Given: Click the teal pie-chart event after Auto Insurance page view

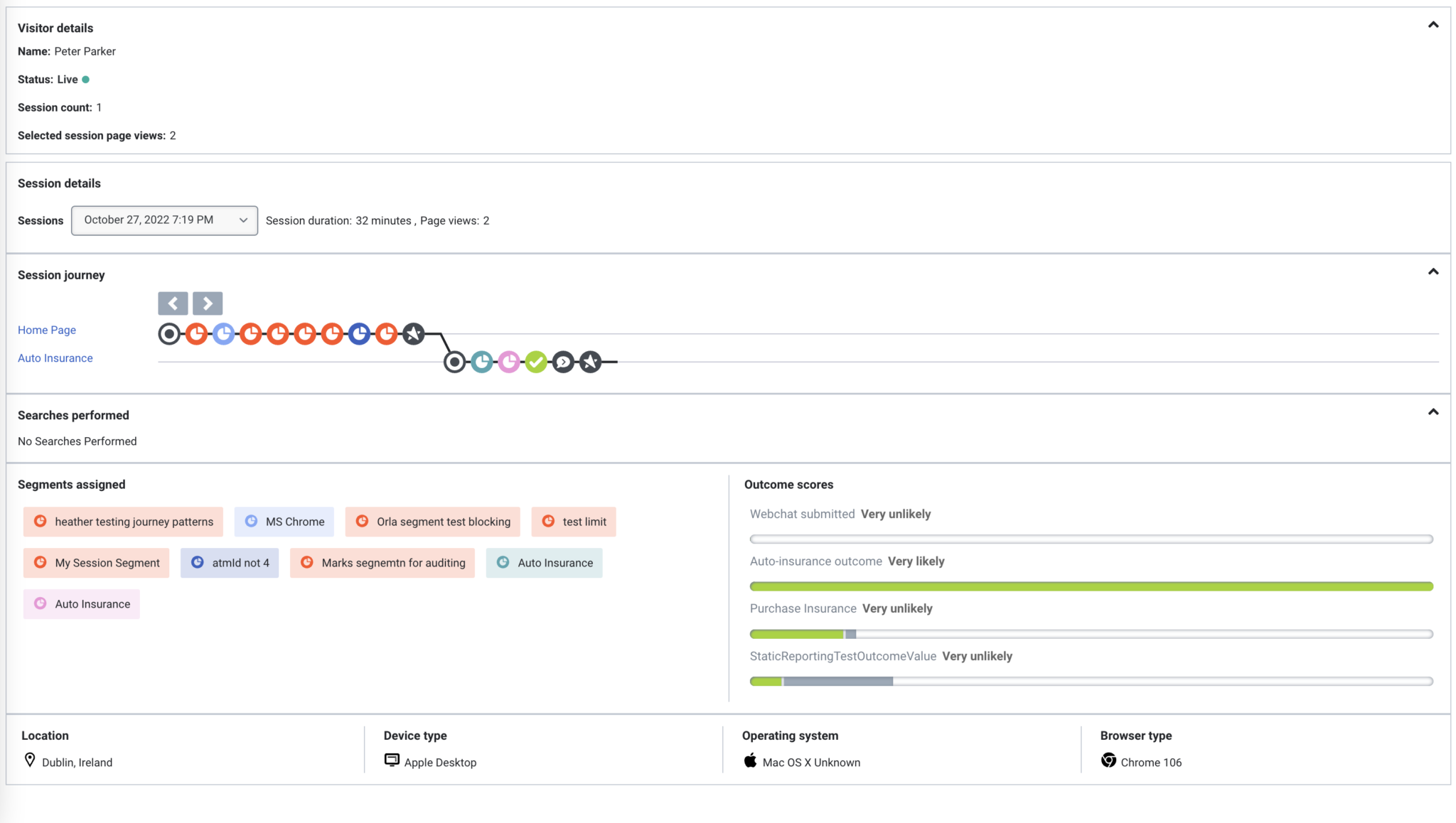Looking at the screenshot, I should click(x=482, y=362).
